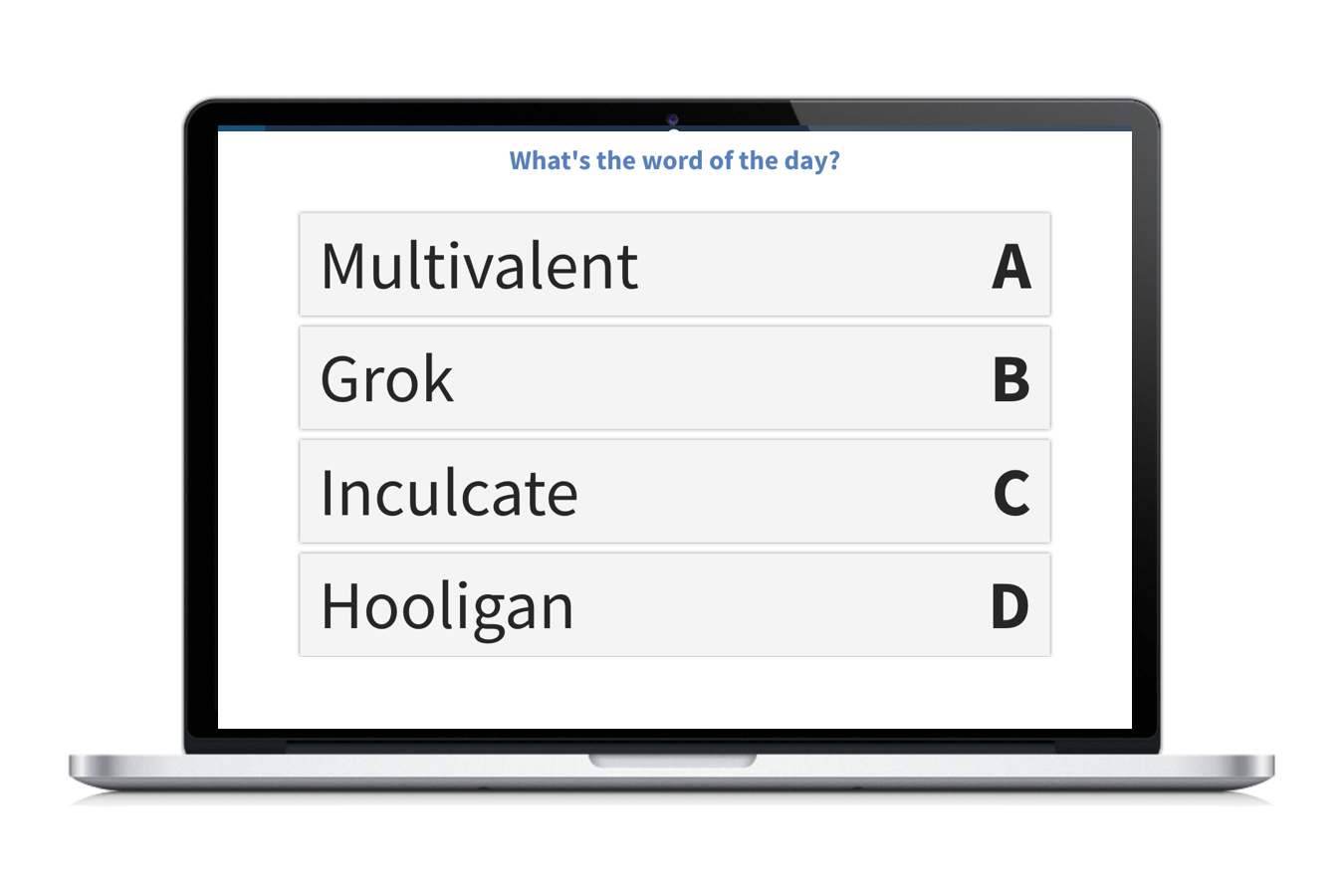Click the word 'Grok' text label

(x=386, y=378)
